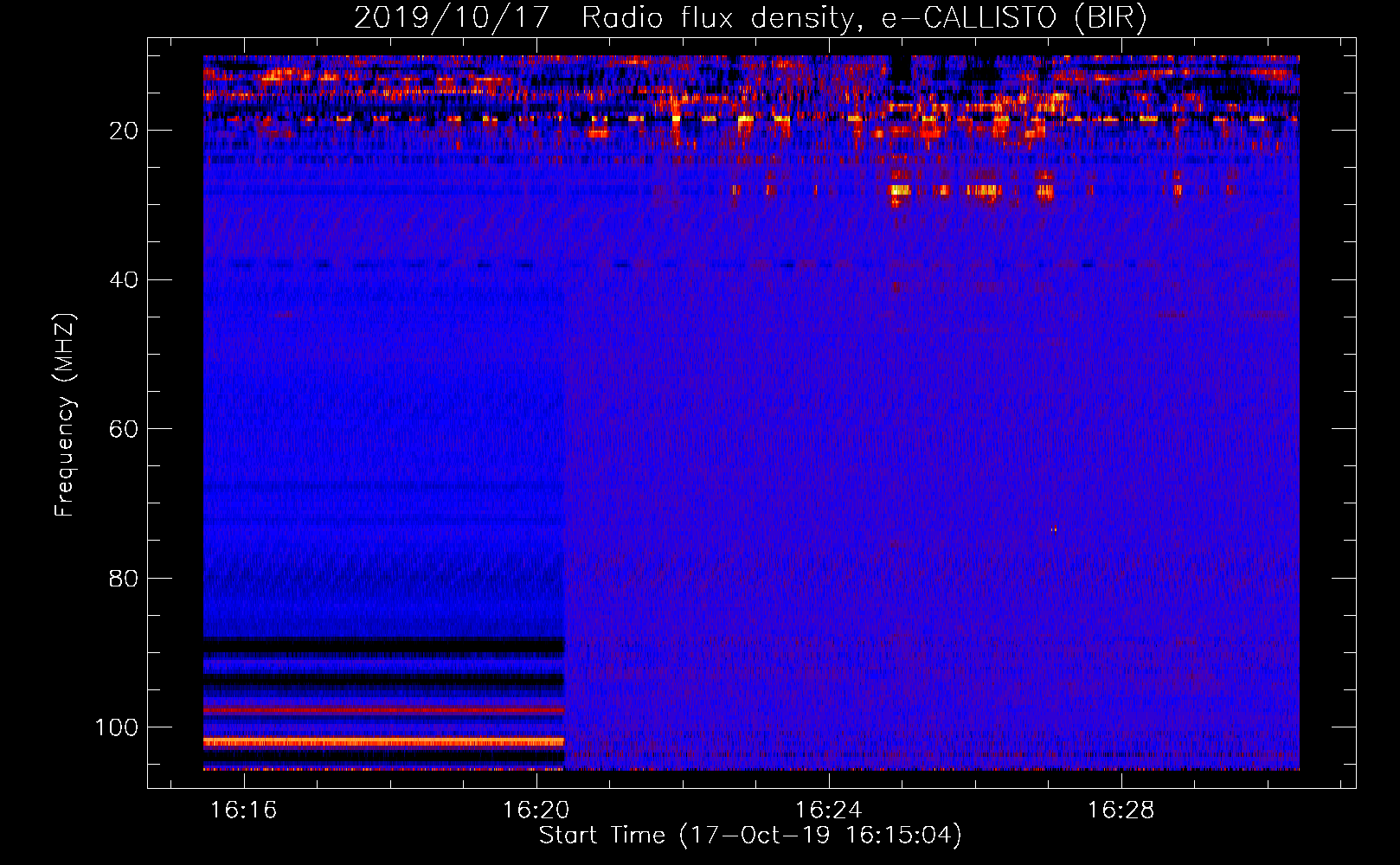Screen dimensions: 1400x865
Task: Click the 80 frequency tick label
Action: point(124,579)
